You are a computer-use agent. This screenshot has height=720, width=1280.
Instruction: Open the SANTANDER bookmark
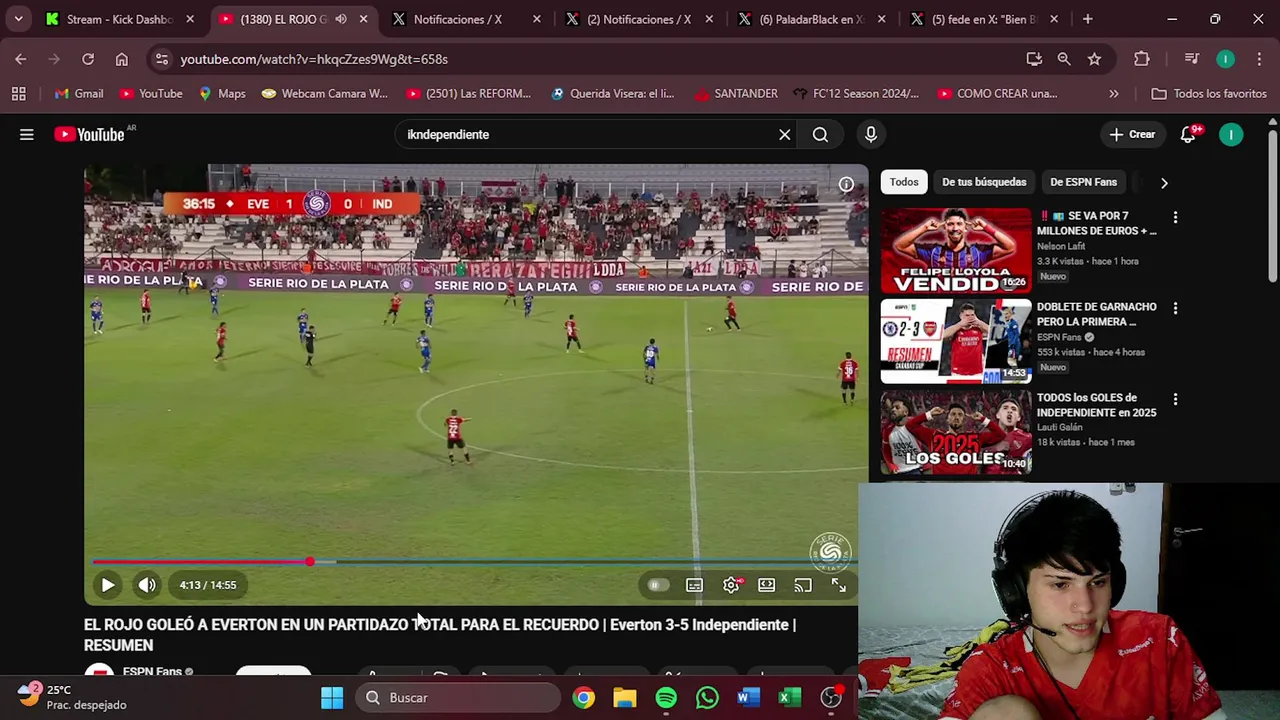[x=735, y=94]
